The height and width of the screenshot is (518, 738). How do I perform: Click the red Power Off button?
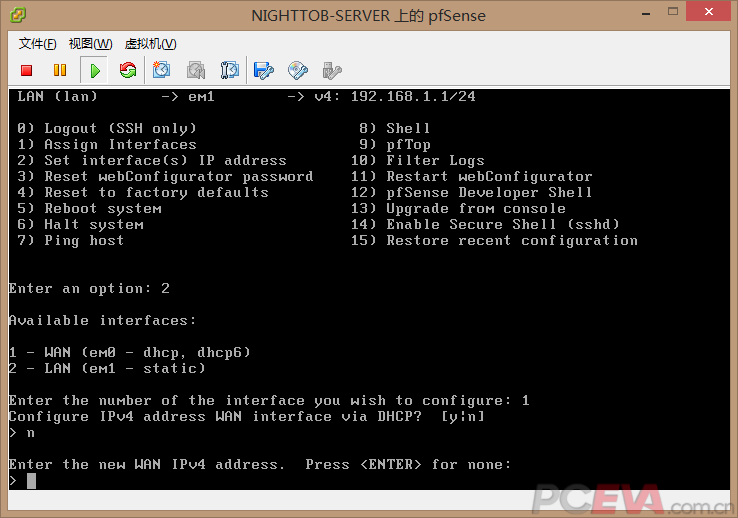tap(27, 70)
